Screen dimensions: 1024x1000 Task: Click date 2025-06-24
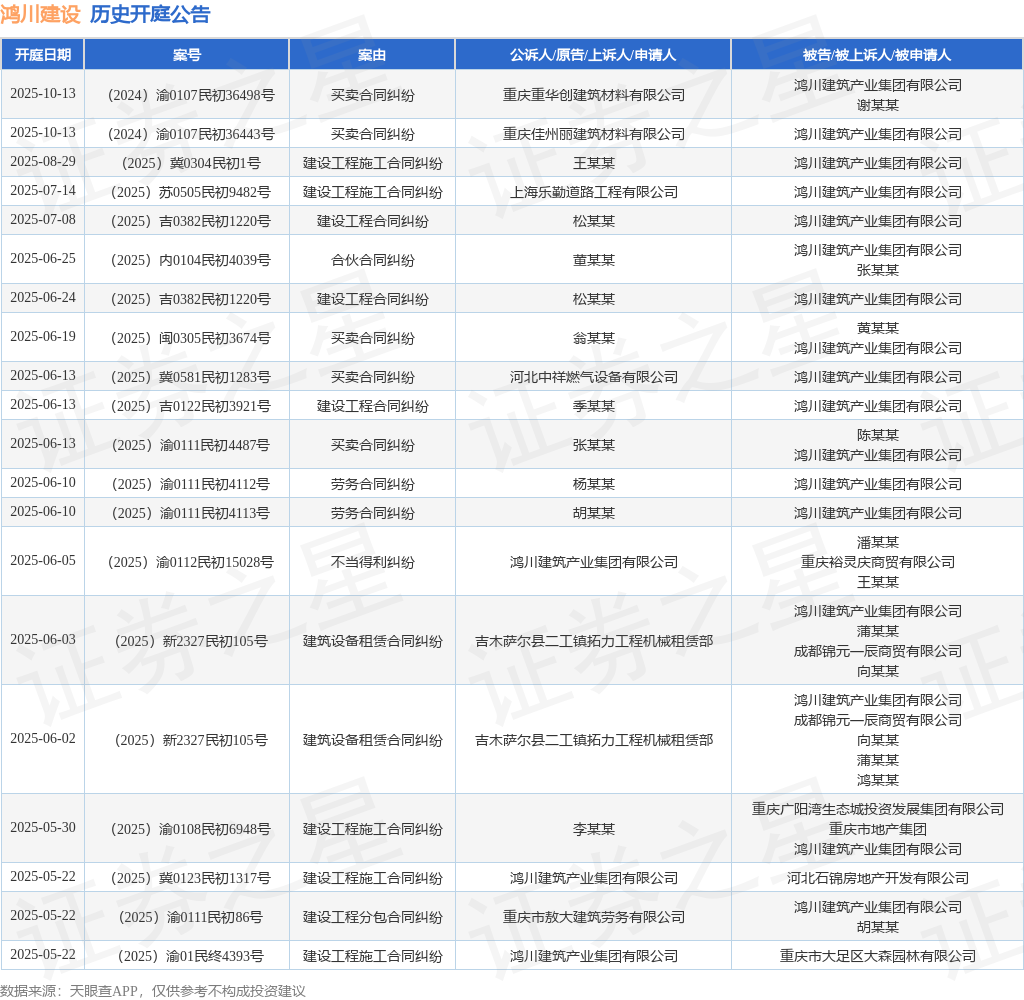tap(43, 298)
